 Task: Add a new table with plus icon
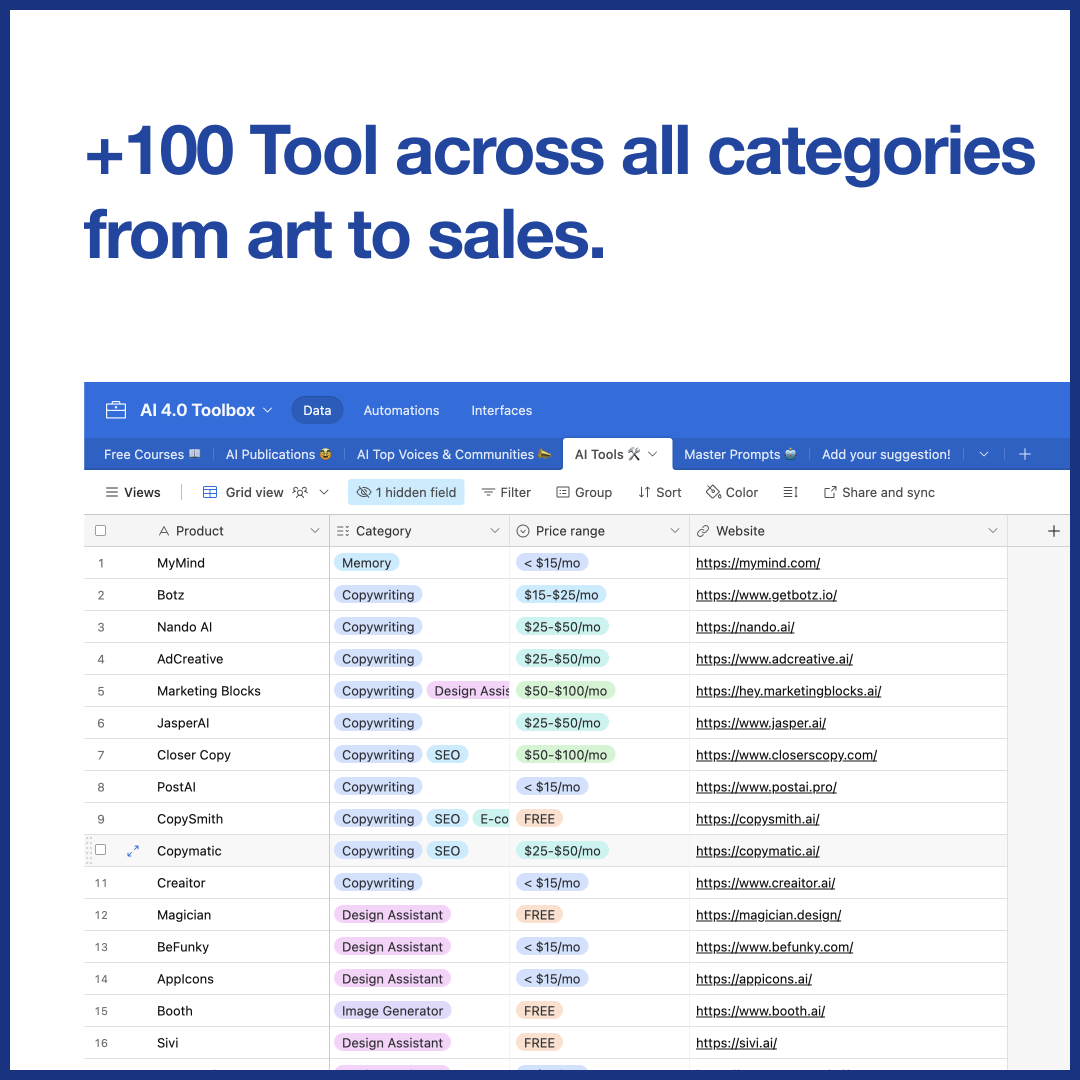pyautogui.click(x=1025, y=454)
